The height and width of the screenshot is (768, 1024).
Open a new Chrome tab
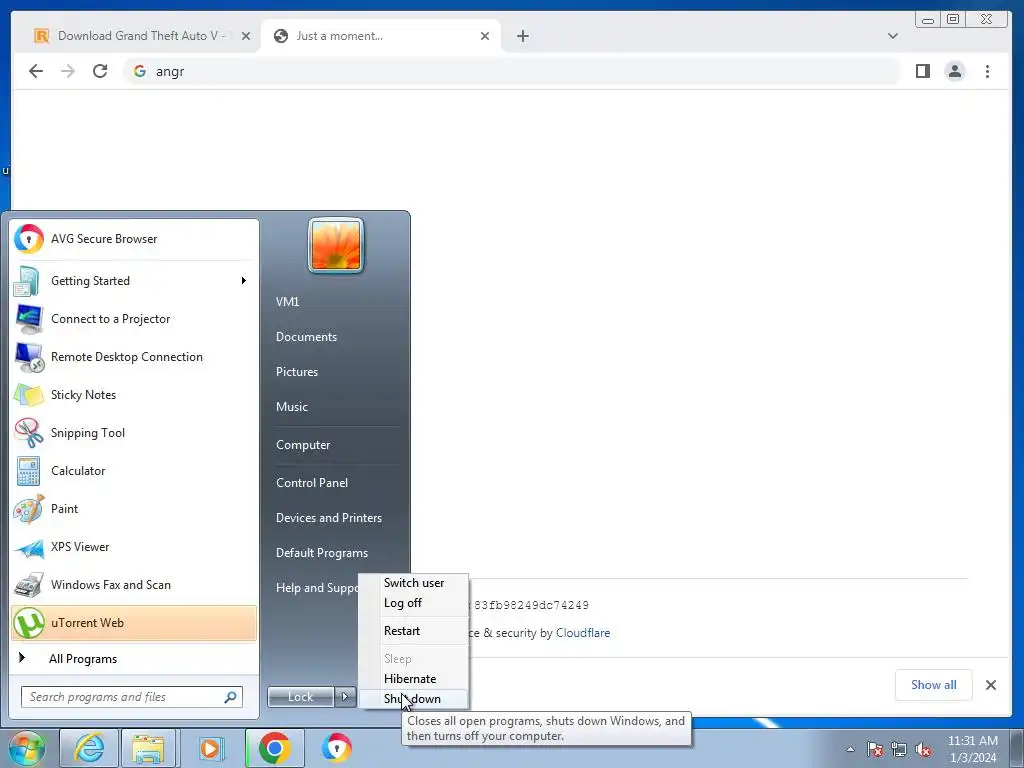[522, 36]
